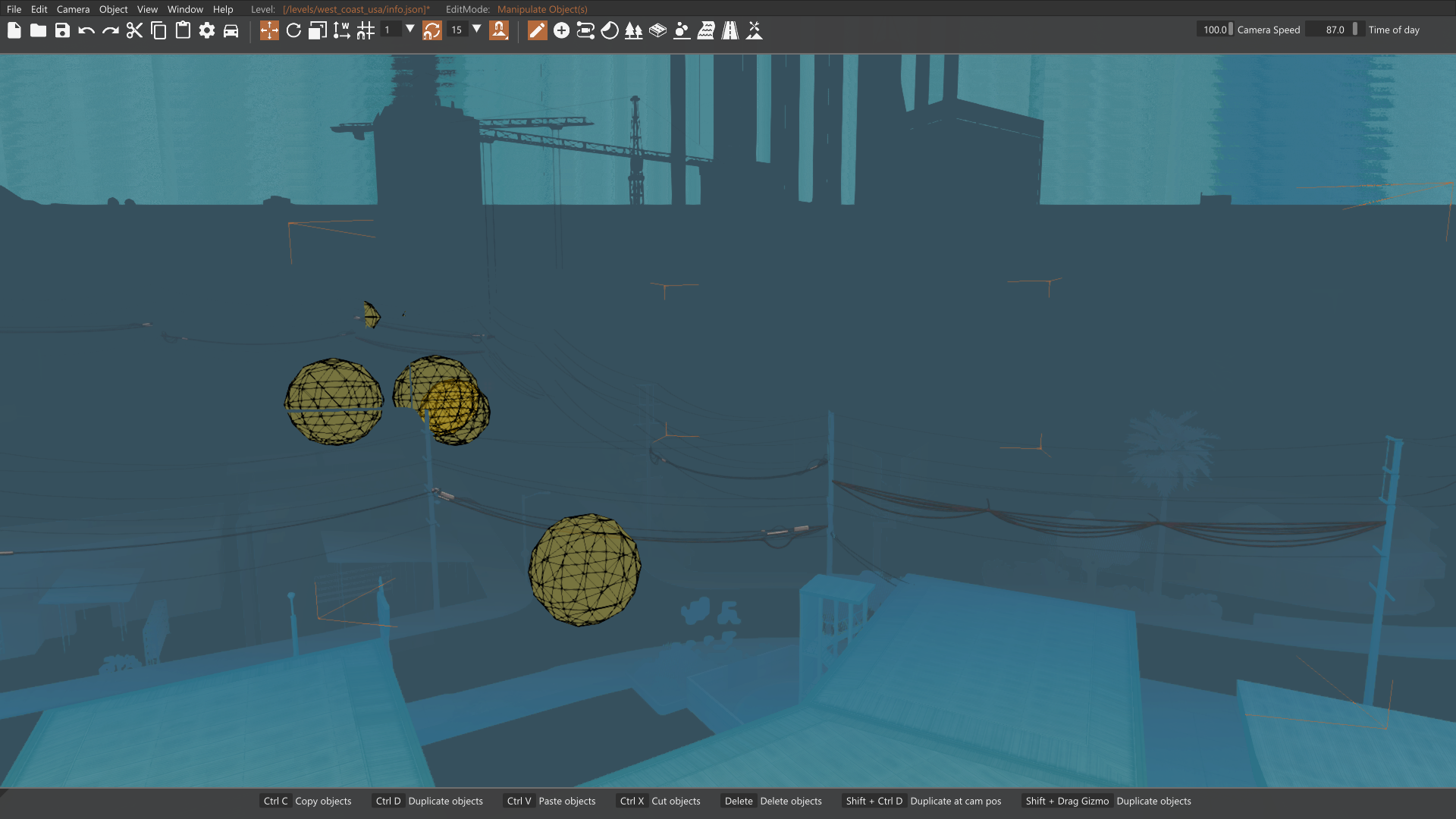Select the Move (translate) tool
This screenshot has height=819, width=1456.
pyautogui.click(x=269, y=30)
